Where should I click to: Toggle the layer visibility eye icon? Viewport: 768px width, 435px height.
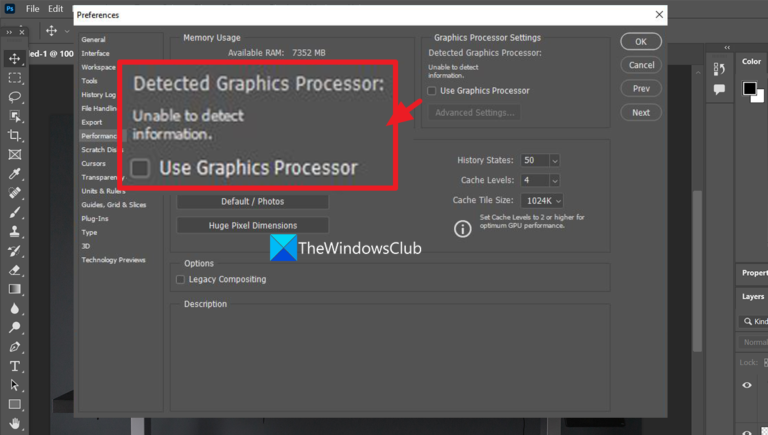(746, 385)
